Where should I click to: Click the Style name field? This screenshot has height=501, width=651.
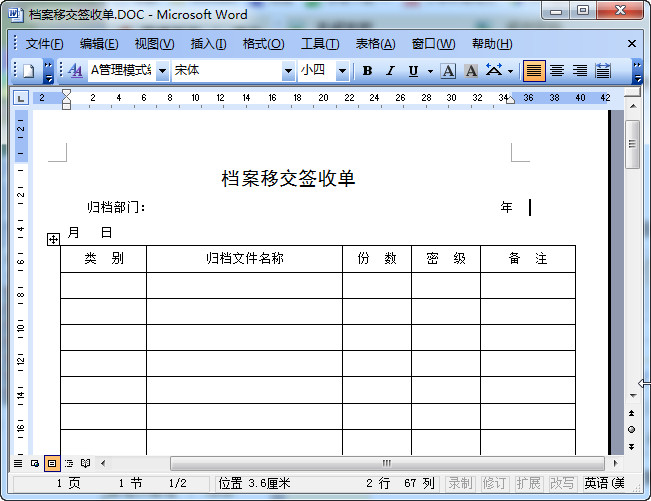(x=122, y=71)
